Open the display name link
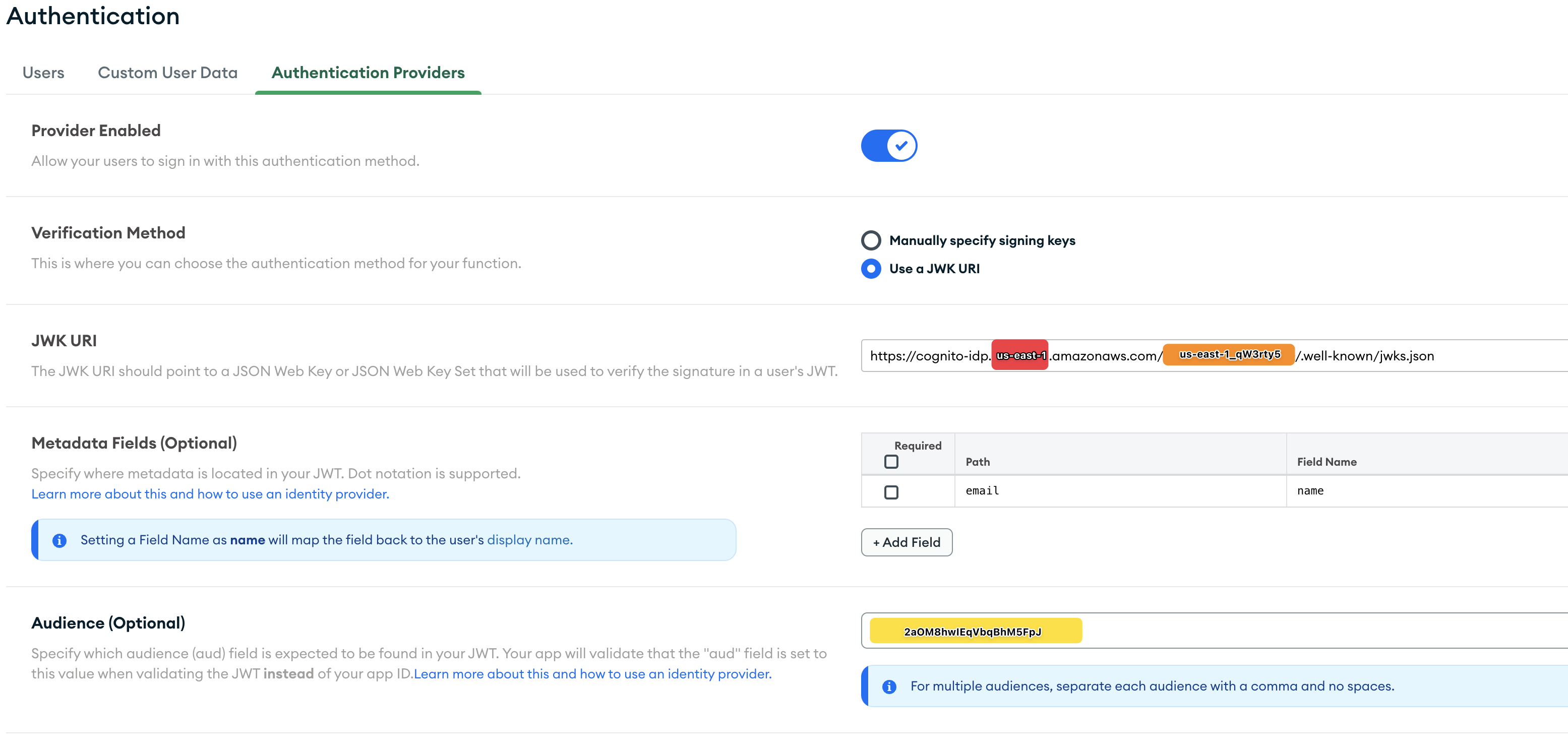Viewport: 1568px width, 752px height. (x=529, y=540)
